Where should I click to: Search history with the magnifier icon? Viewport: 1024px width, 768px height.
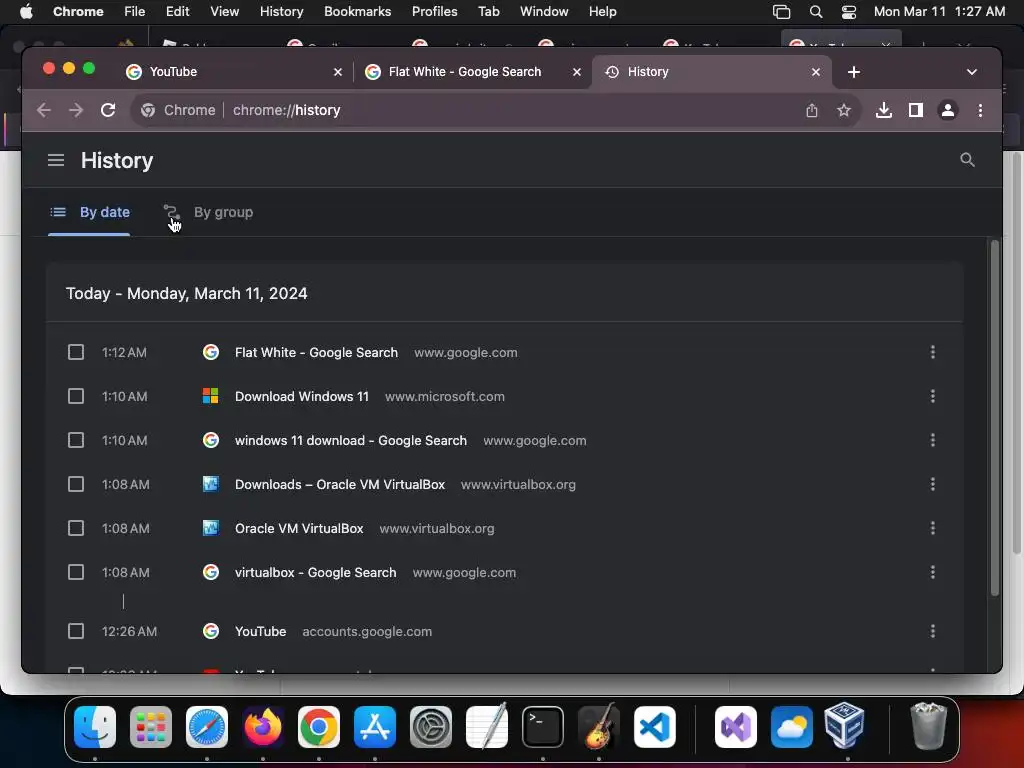coord(967,160)
